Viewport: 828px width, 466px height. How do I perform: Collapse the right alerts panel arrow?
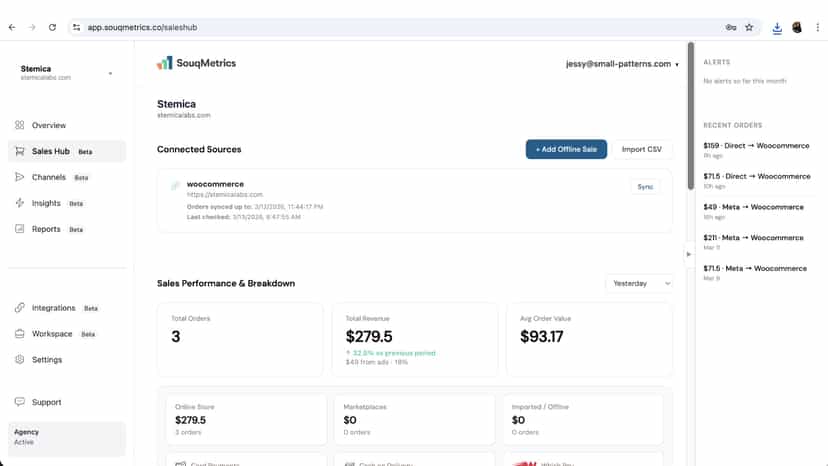click(689, 254)
